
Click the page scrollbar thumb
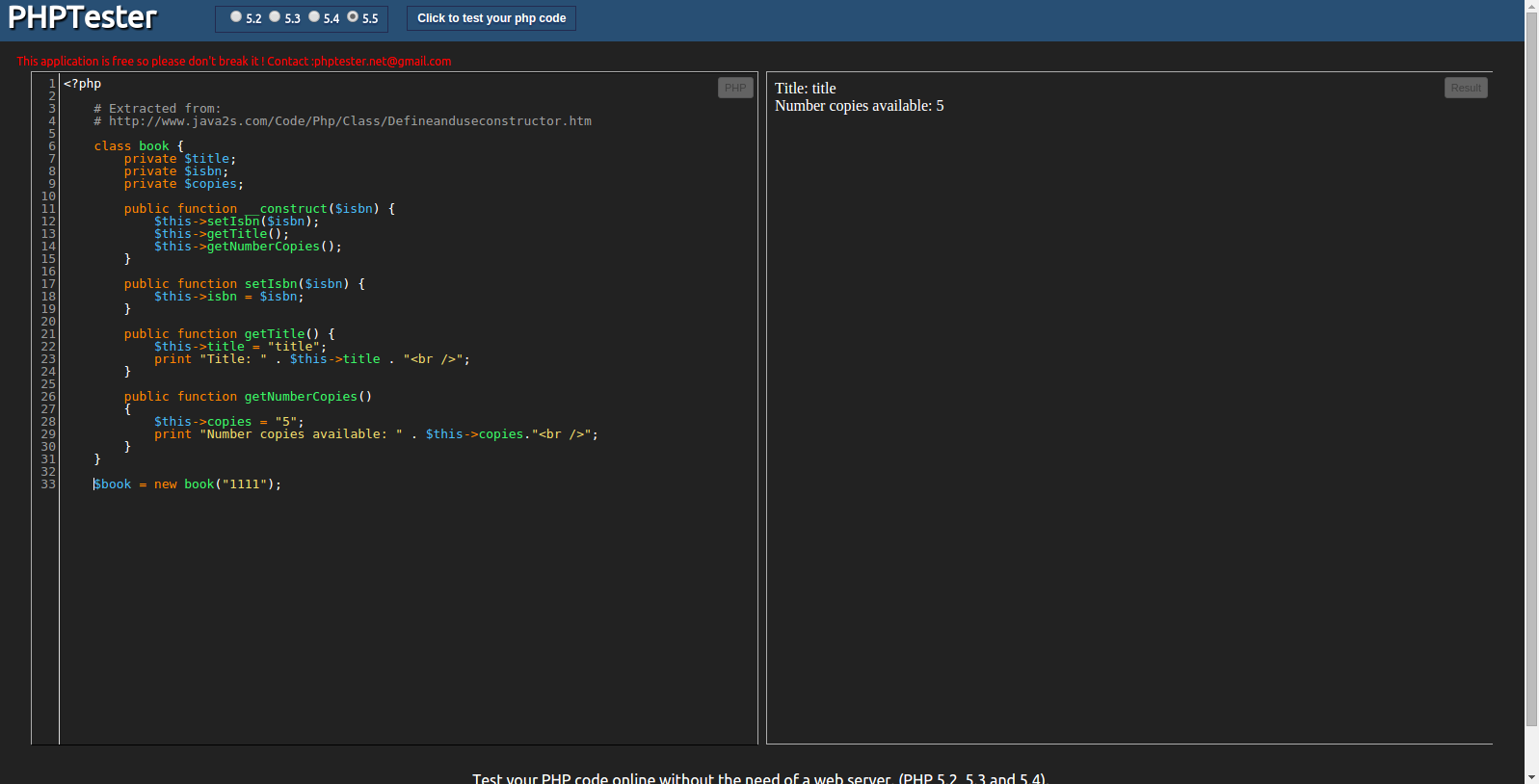pyautogui.click(x=1531, y=370)
